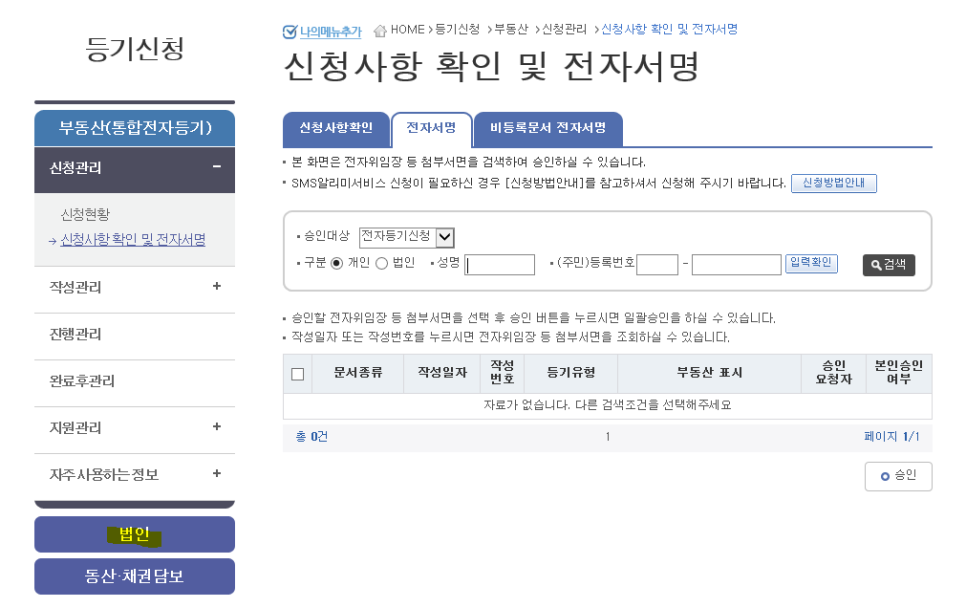Click the 자료가 없습니다 empty message
966x608 pixels.
click(607, 405)
